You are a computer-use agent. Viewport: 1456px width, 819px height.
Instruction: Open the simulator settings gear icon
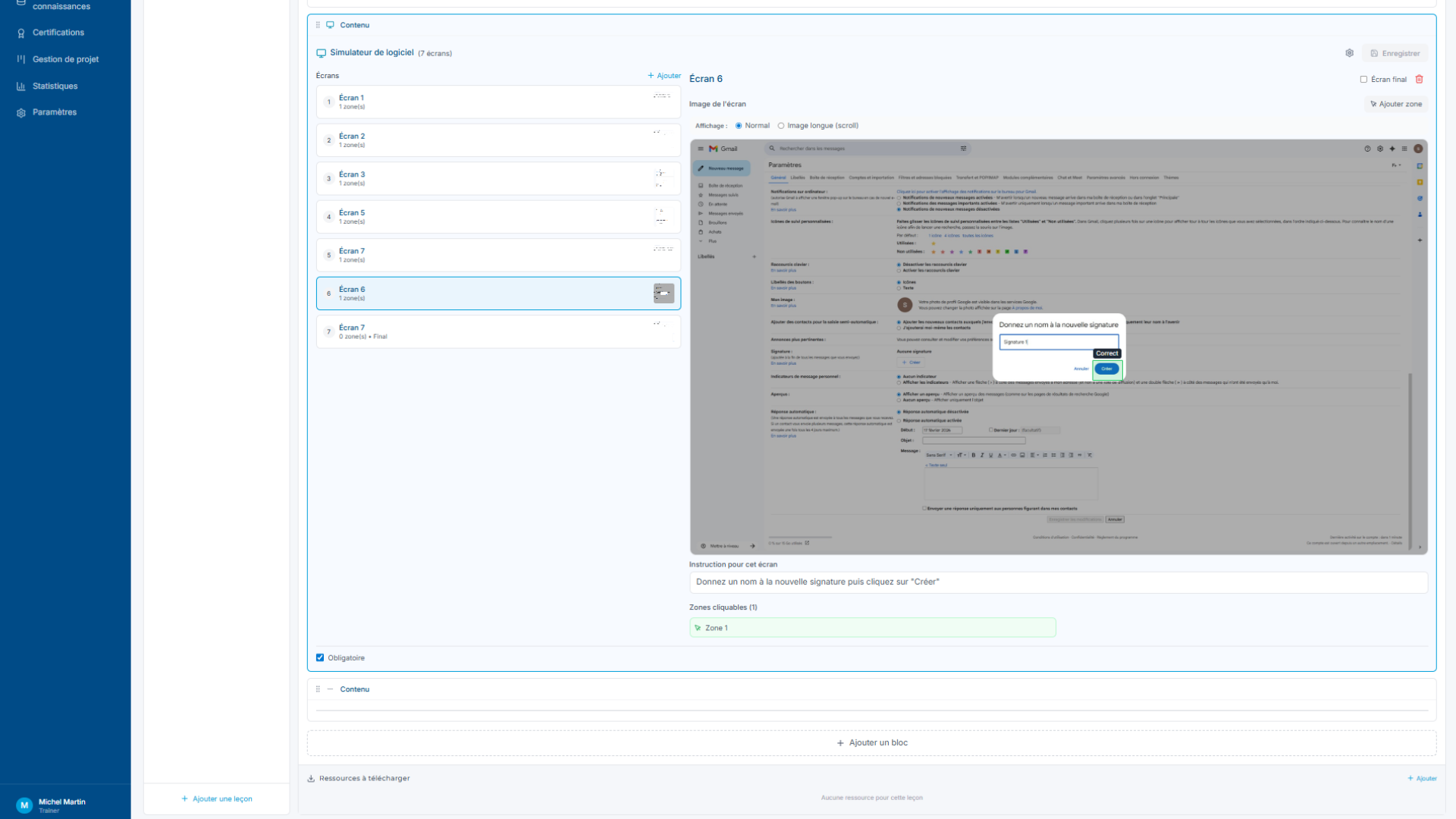click(1350, 53)
